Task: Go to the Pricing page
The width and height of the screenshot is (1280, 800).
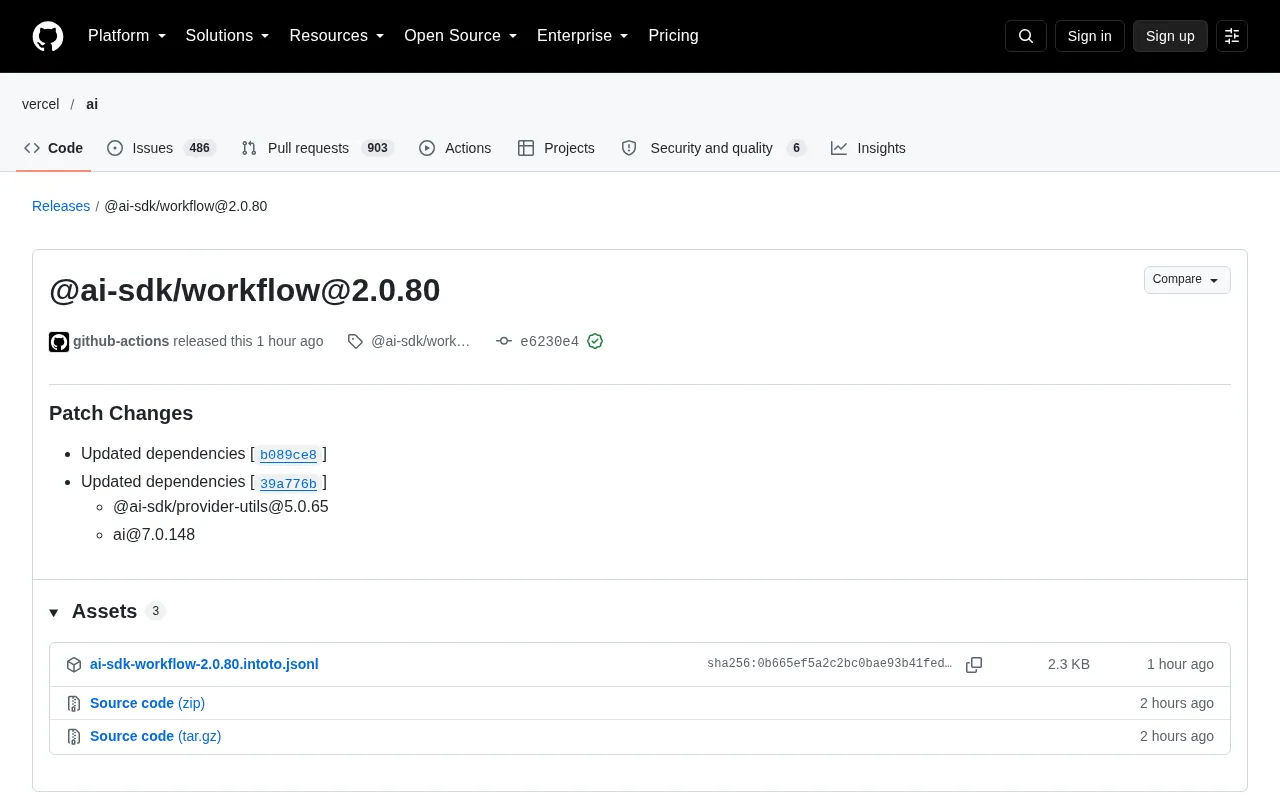Action: point(673,36)
